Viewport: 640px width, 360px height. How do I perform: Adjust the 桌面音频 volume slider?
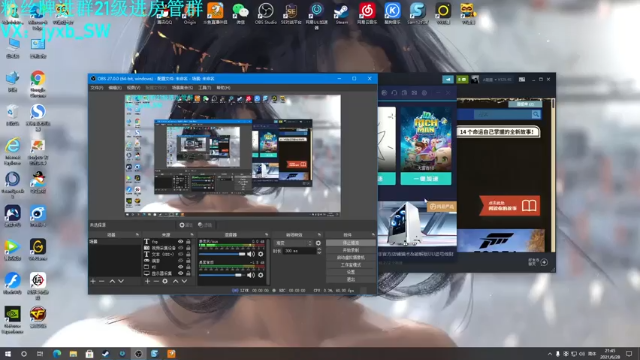[x=222, y=275]
